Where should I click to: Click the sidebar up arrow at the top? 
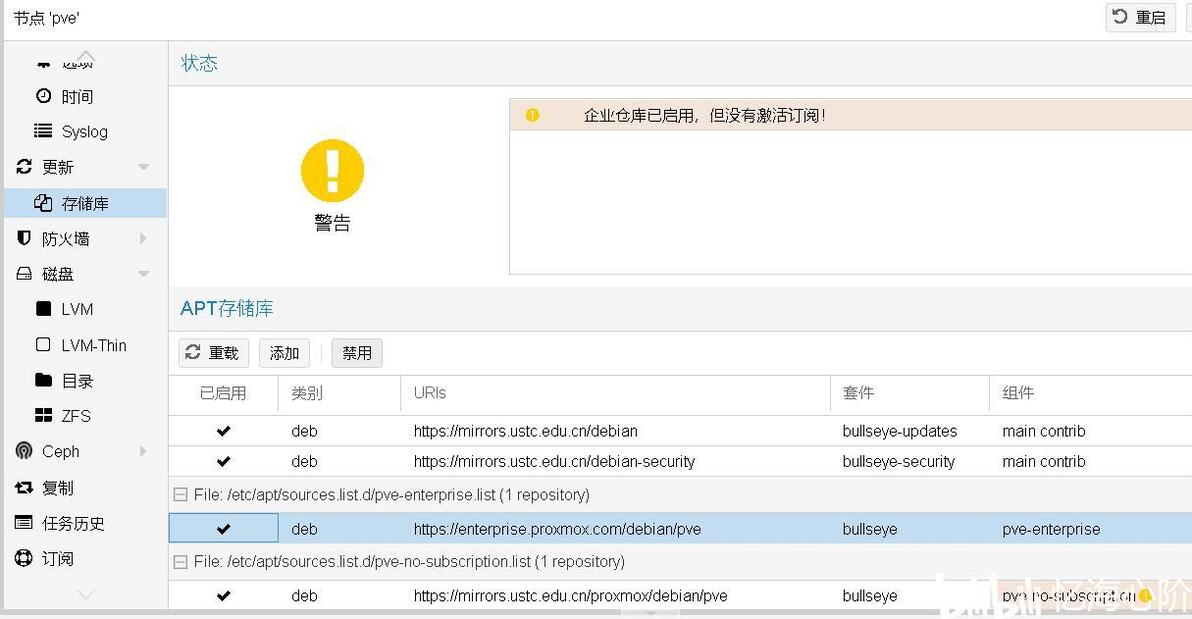coord(86,56)
